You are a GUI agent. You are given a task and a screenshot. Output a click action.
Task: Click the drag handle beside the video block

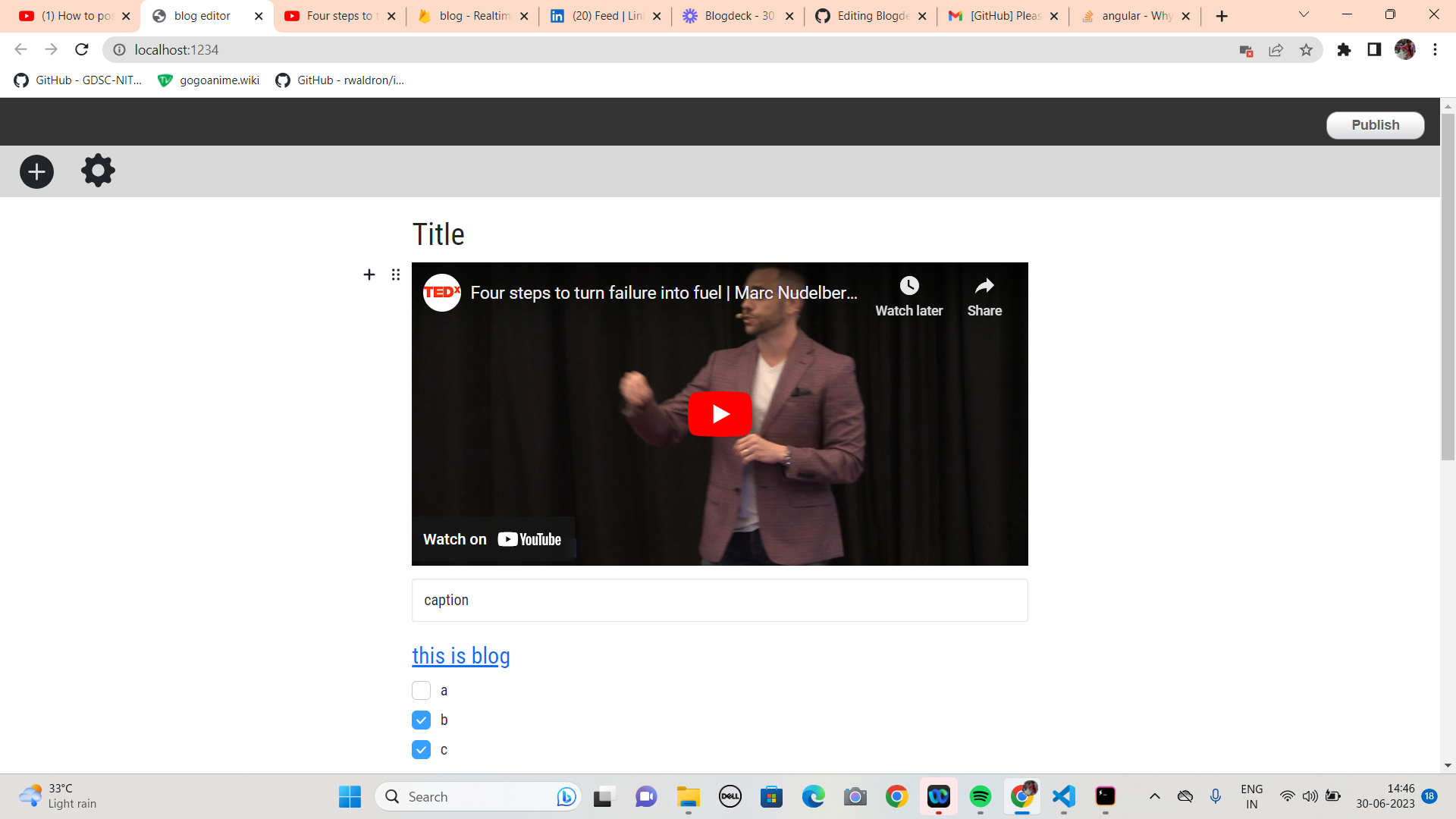[x=395, y=275]
